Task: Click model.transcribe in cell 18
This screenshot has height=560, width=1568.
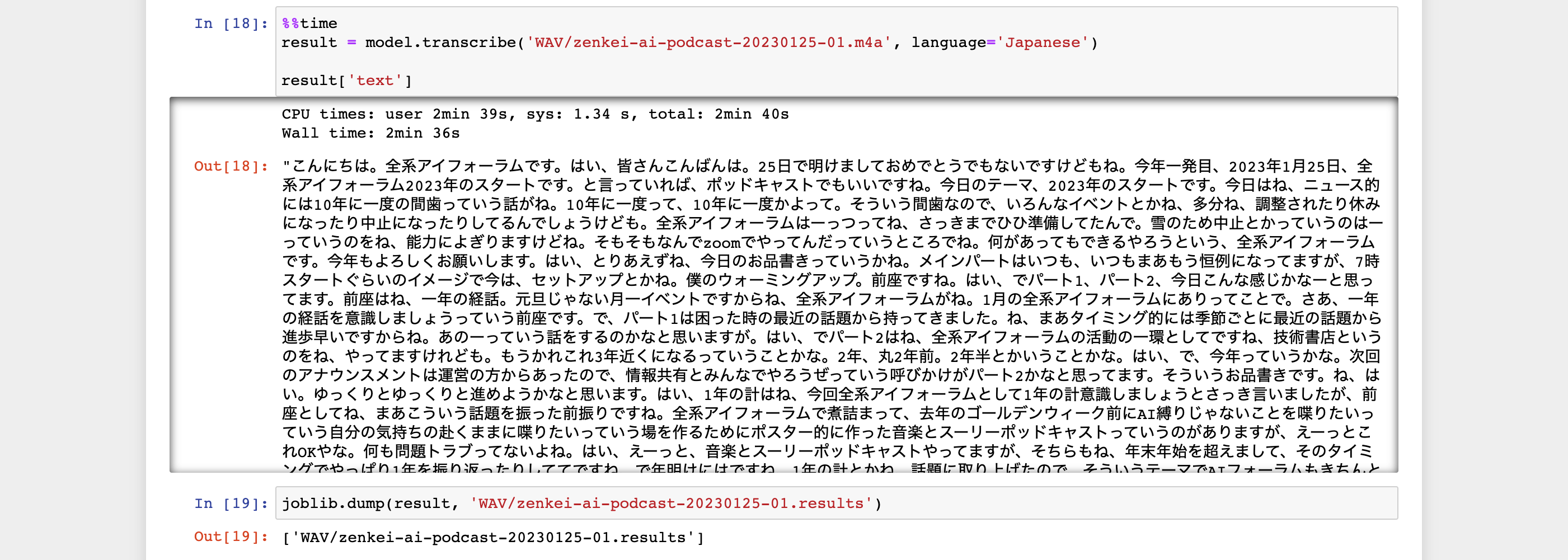Action: click(439, 43)
